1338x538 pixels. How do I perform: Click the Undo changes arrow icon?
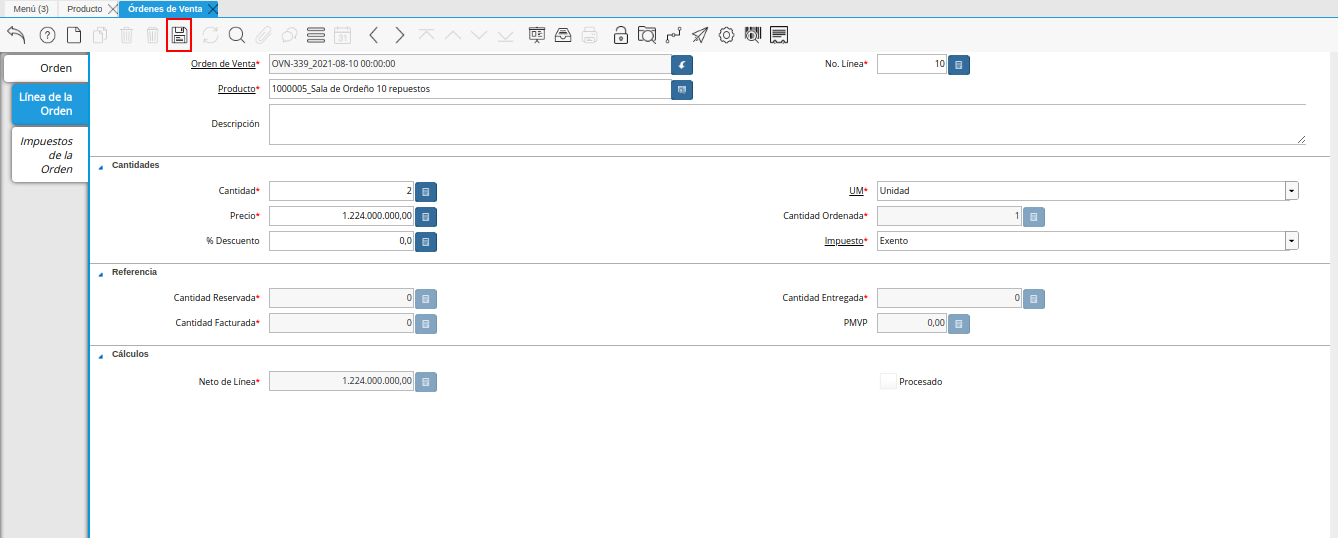pyautogui.click(x=17, y=35)
